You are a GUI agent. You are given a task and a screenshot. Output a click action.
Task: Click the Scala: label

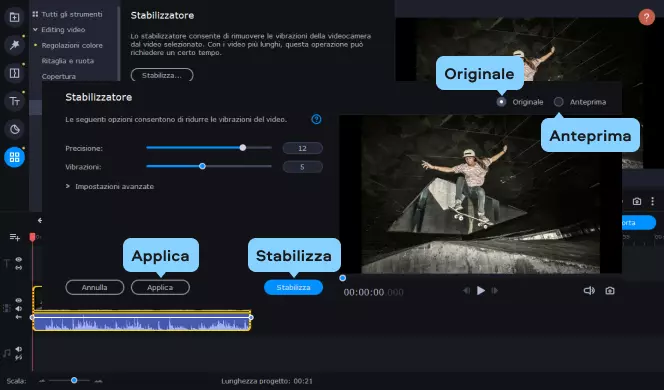pyautogui.click(x=16, y=381)
